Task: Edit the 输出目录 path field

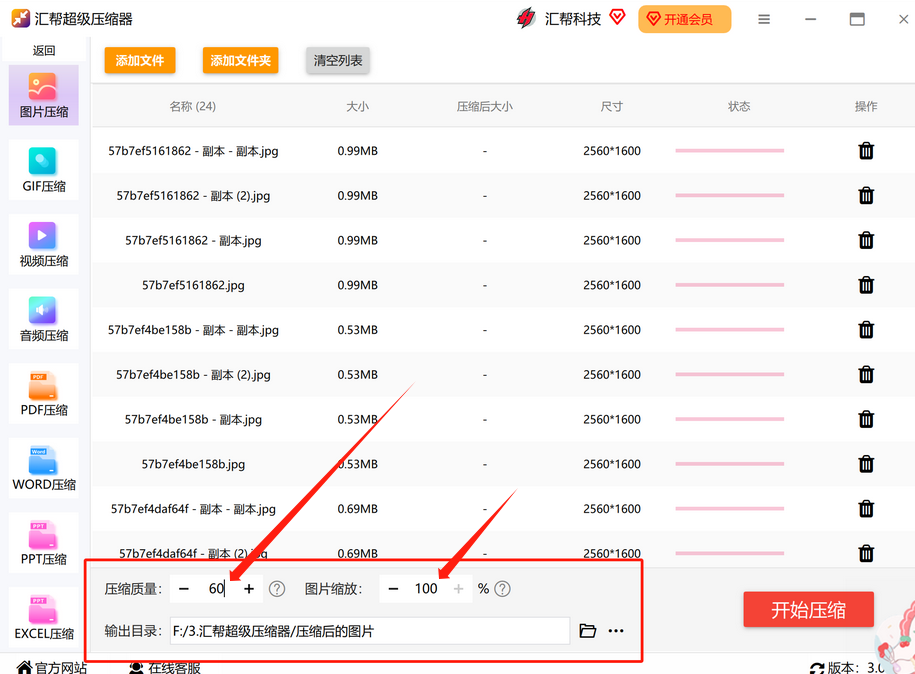Action: point(370,631)
